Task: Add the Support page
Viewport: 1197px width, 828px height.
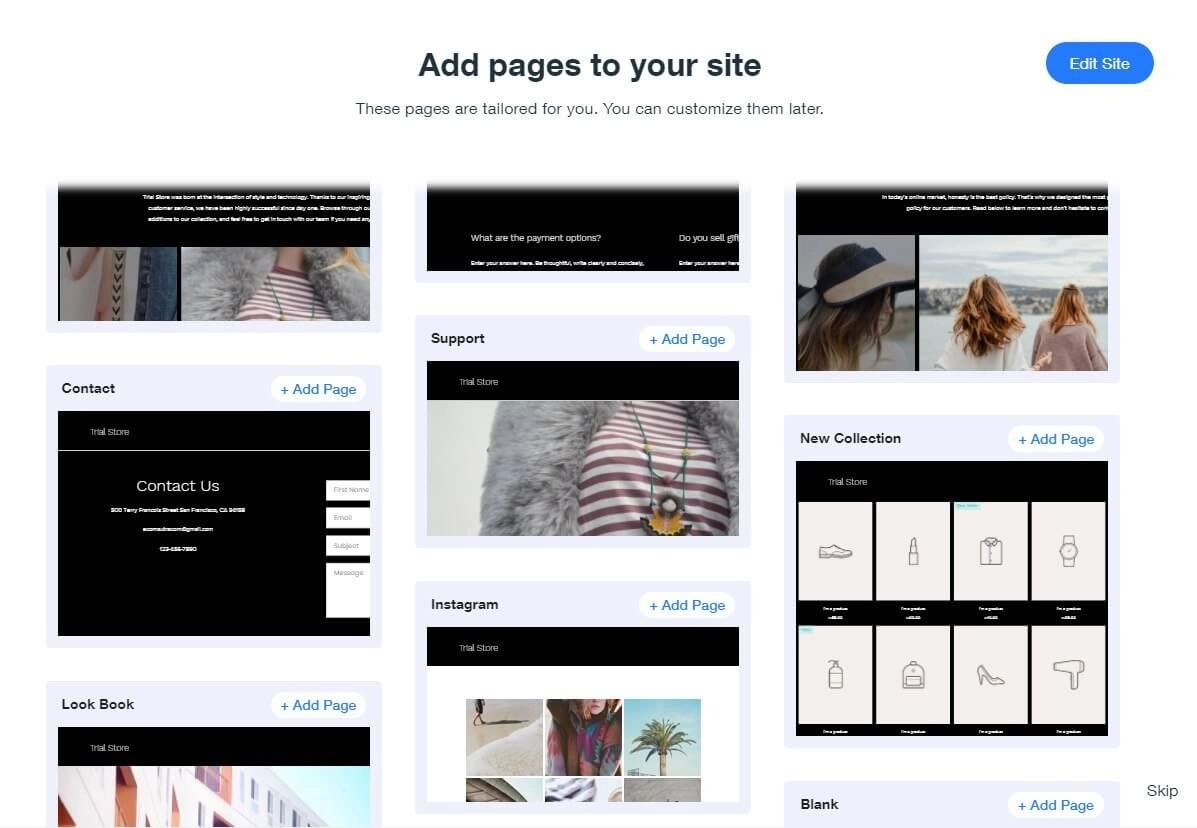Action: pos(687,339)
